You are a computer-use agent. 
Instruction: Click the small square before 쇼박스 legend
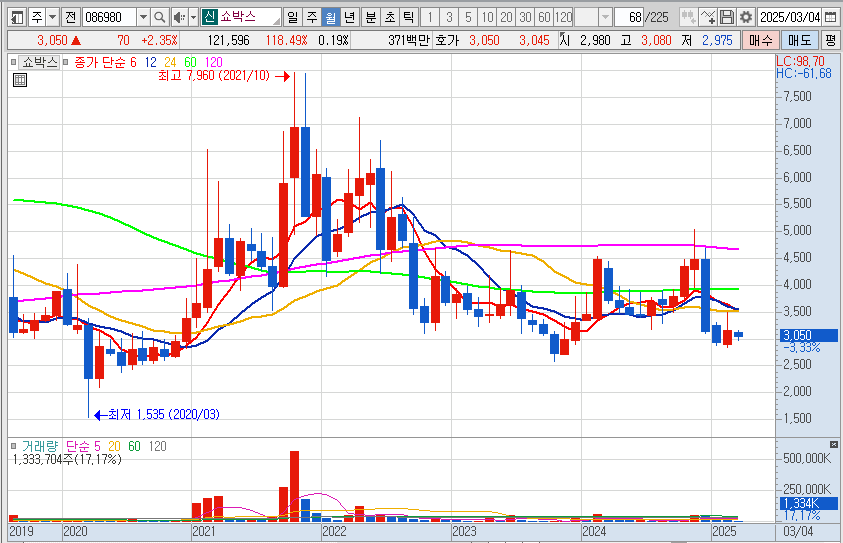pos(13,62)
